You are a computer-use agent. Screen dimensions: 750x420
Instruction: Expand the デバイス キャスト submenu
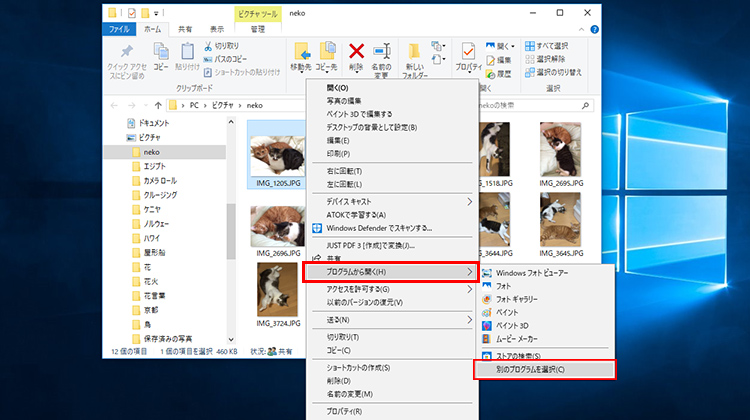[x=391, y=201]
